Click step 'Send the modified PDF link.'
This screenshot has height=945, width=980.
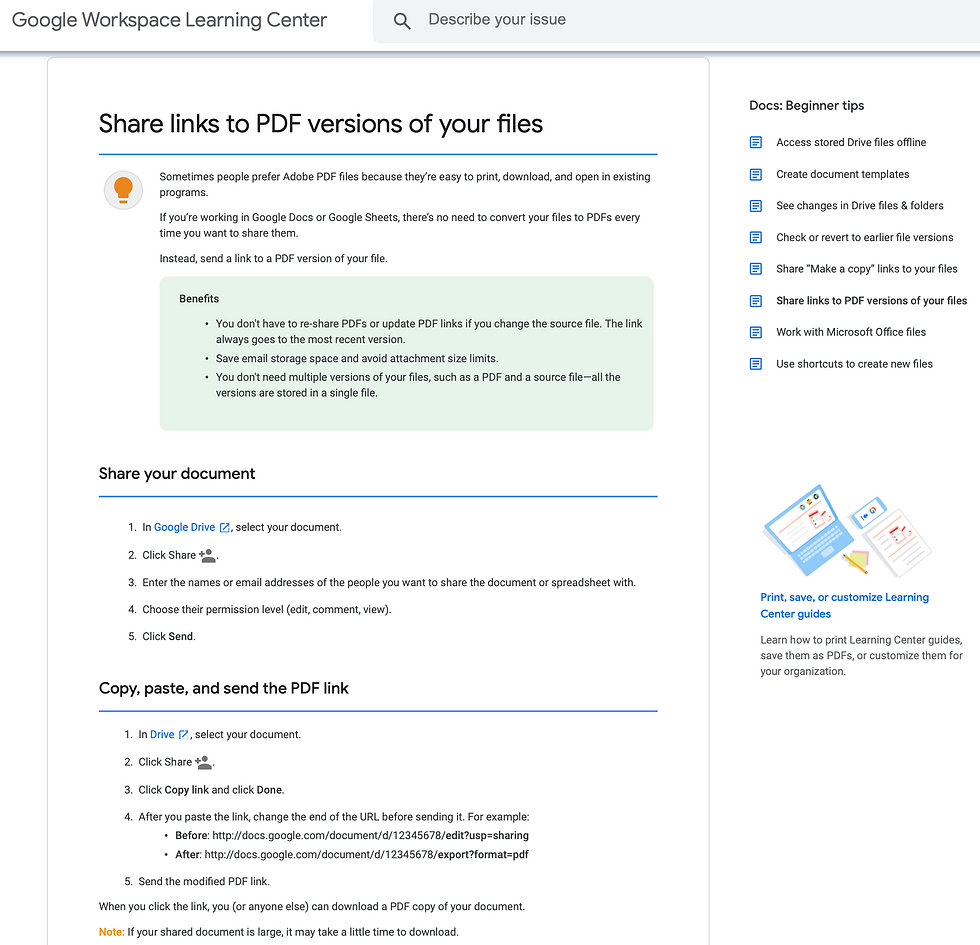click(x=204, y=881)
